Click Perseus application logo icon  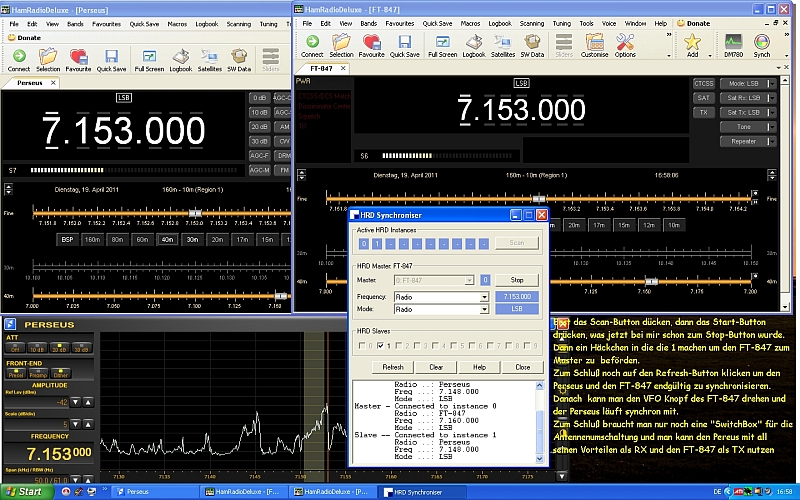10,324
